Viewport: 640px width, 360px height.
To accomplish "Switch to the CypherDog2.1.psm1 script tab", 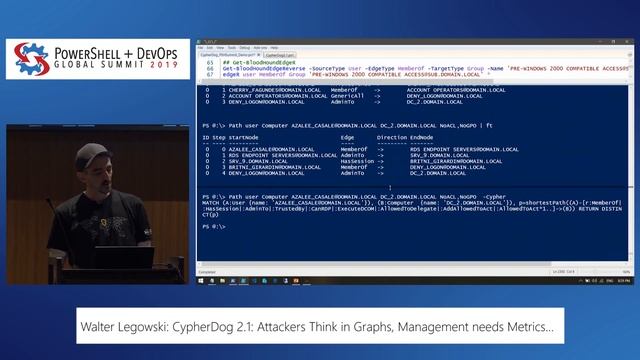I will [280, 55].
